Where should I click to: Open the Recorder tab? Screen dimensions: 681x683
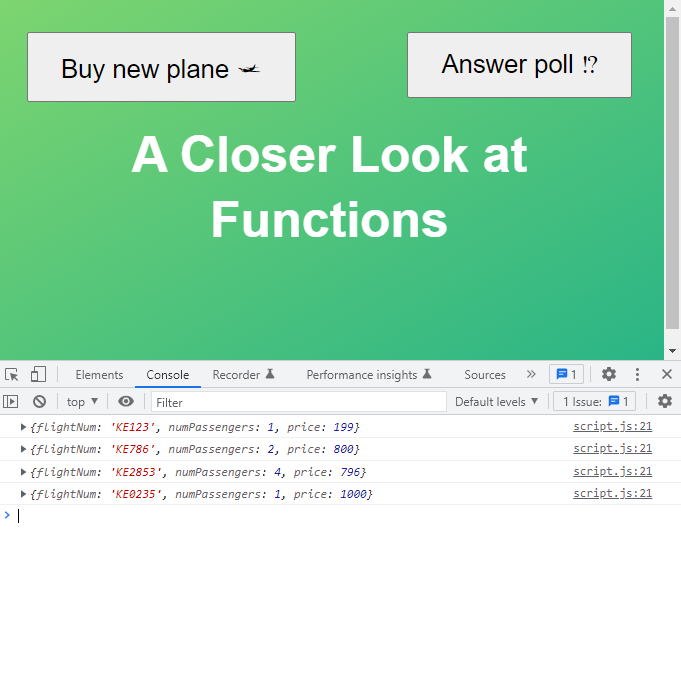[243, 375]
